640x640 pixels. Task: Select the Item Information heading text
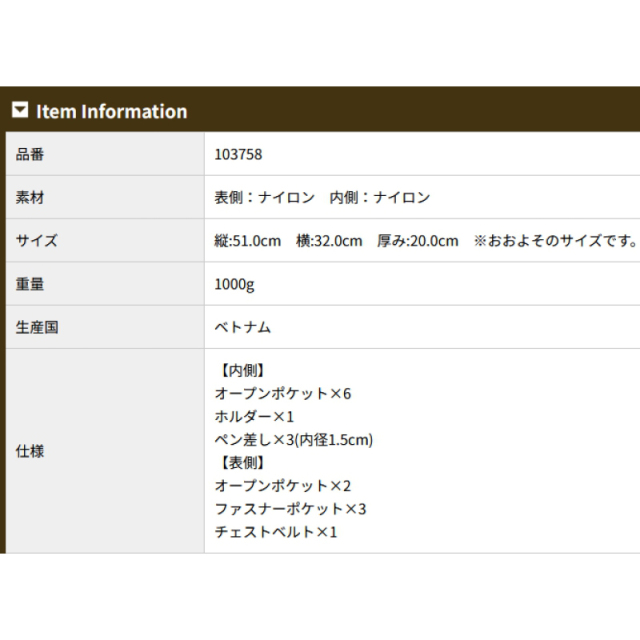(x=111, y=111)
